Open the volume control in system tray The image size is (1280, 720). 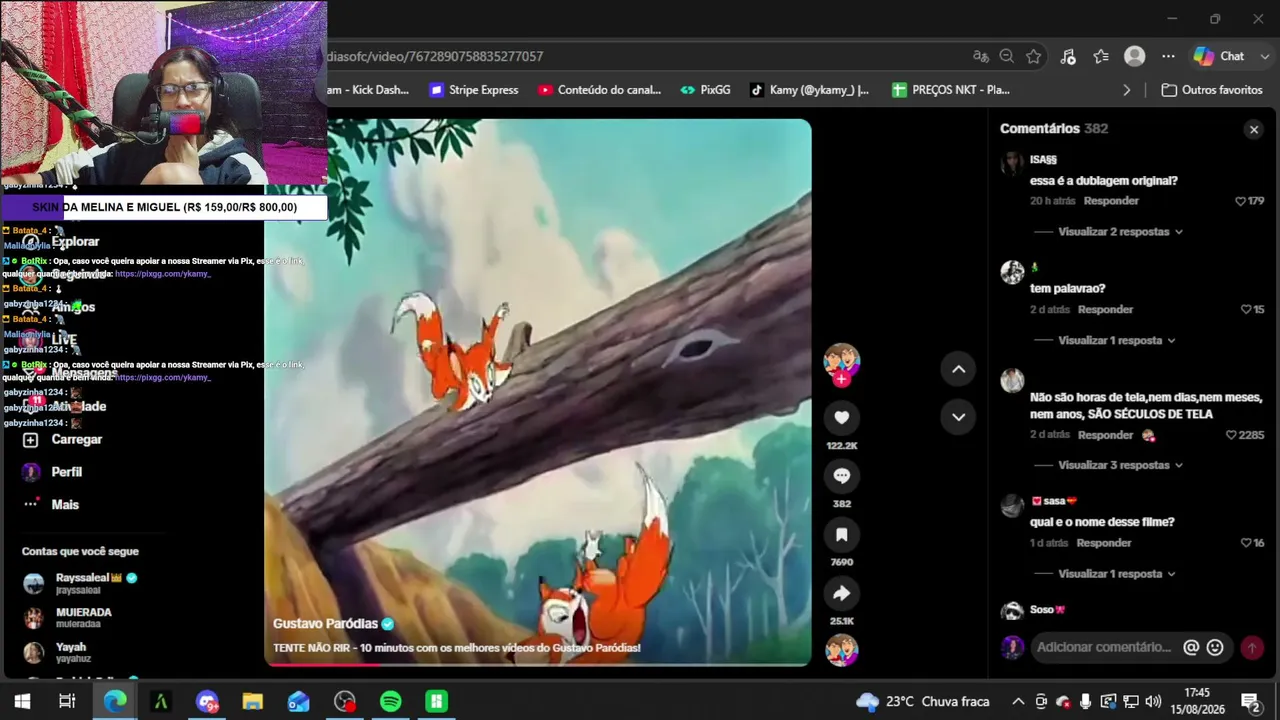pyautogui.click(x=1153, y=701)
